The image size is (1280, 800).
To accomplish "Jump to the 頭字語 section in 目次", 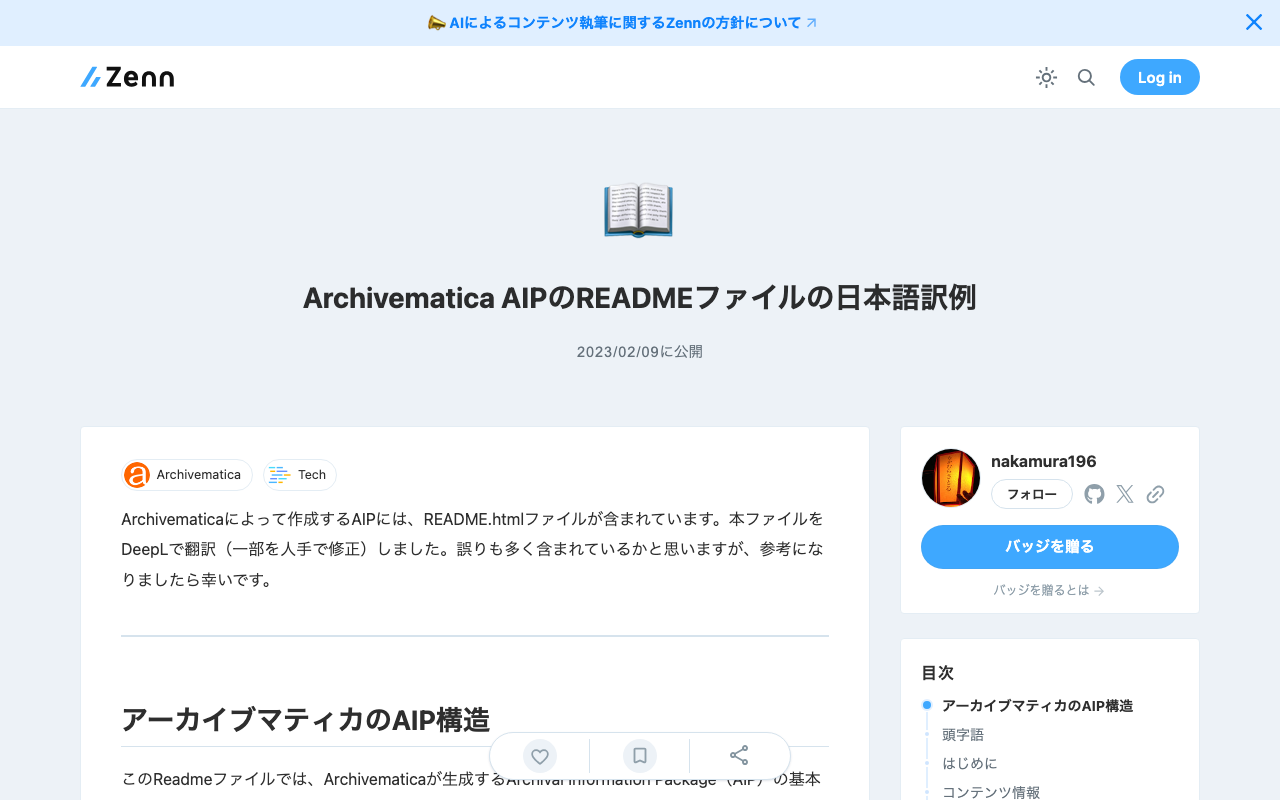I will (962, 734).
